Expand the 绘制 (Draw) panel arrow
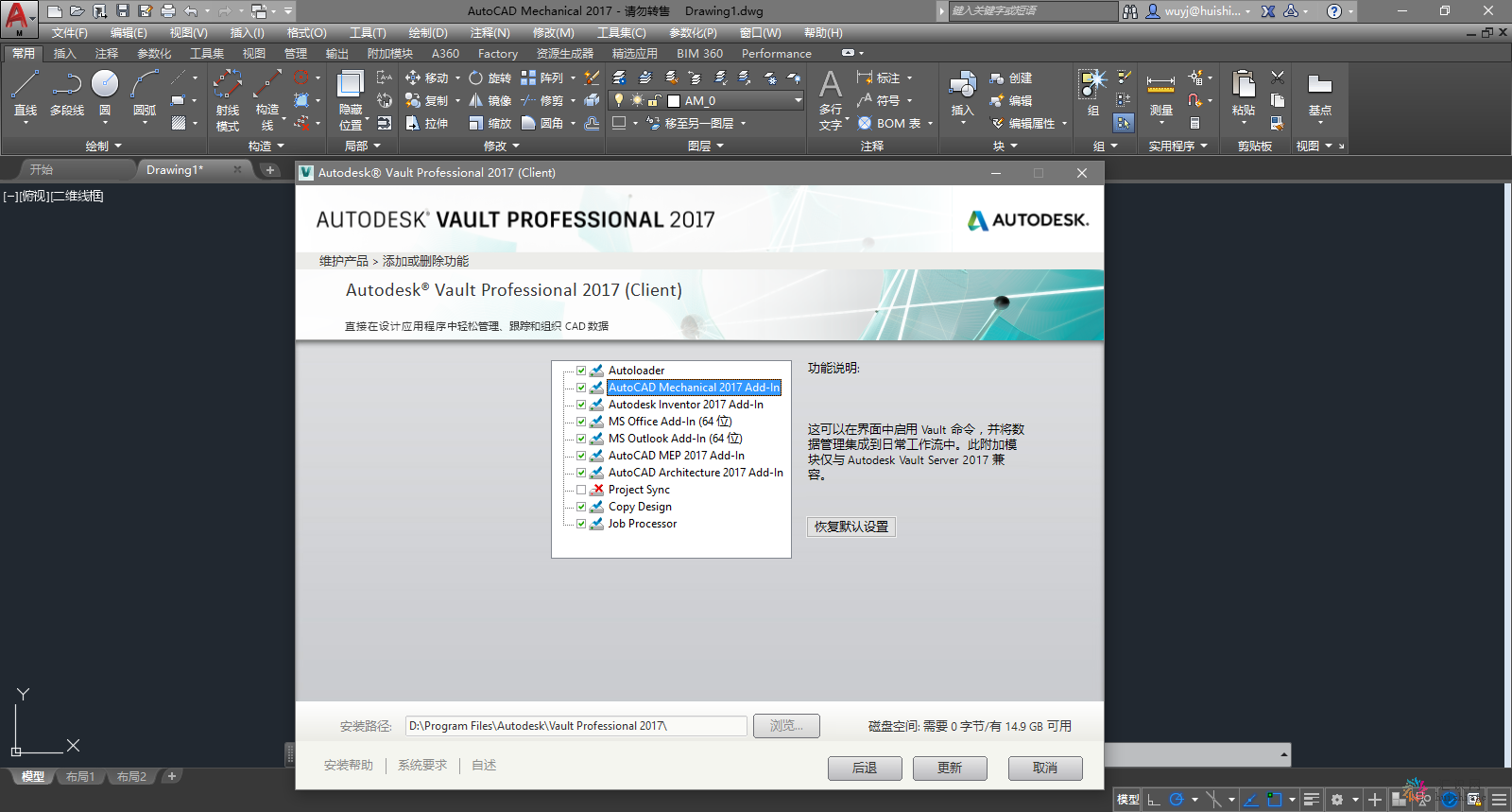 (x=118, y=147)
